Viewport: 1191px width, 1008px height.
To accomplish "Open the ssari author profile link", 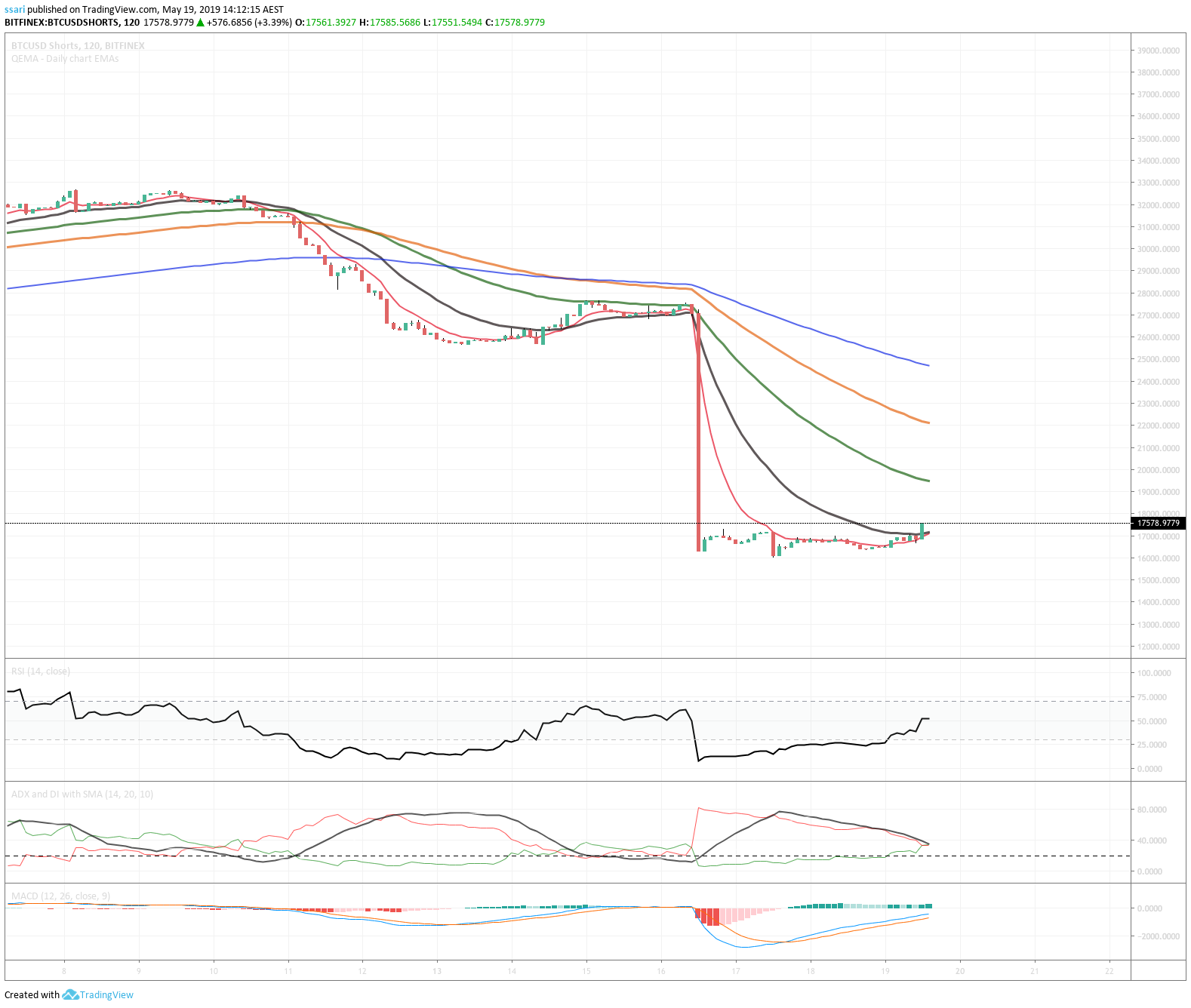I will pos(15,10).
